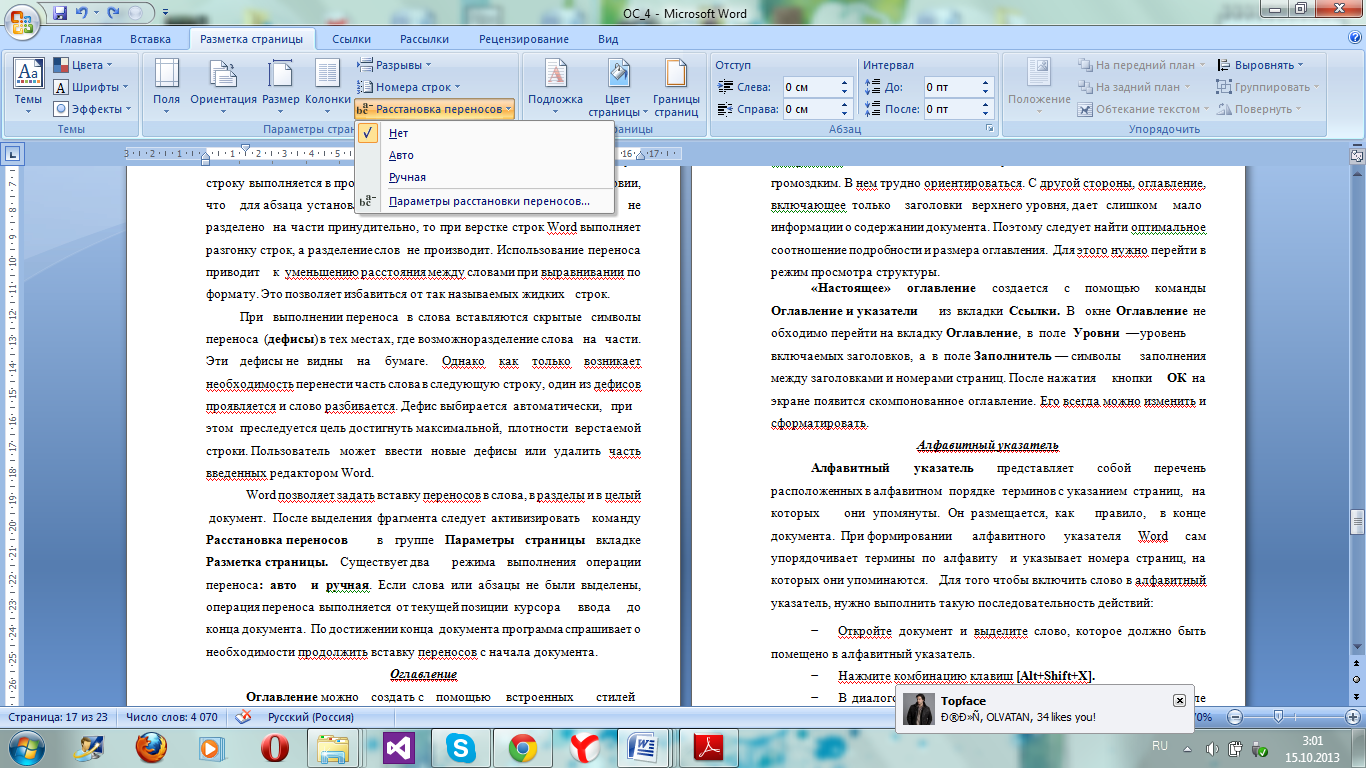Image resolution: width=1366 pixels, height=768 pixels.
Task: Click the spell-check proofing status icon
Action: tap(242, 717)
